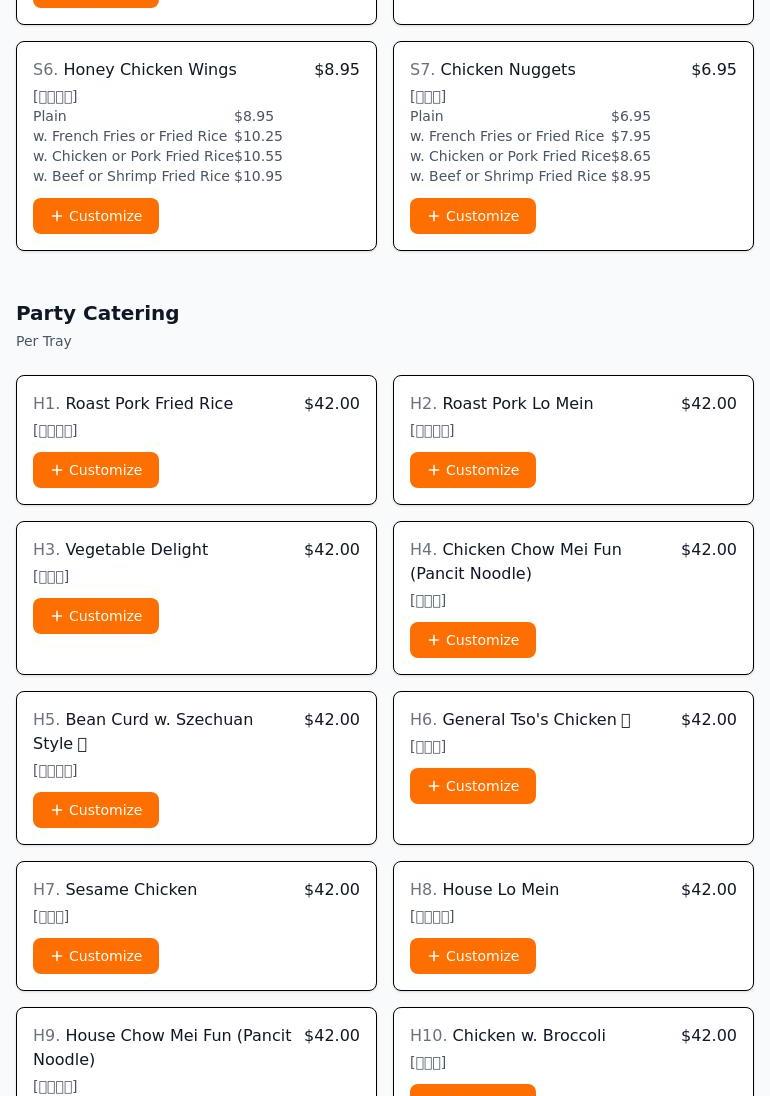Image resolution: width=770 pixels, height=1096 pixels.
Task: Select the $42.00 price on Sesame Chicken
Action: 332,889
